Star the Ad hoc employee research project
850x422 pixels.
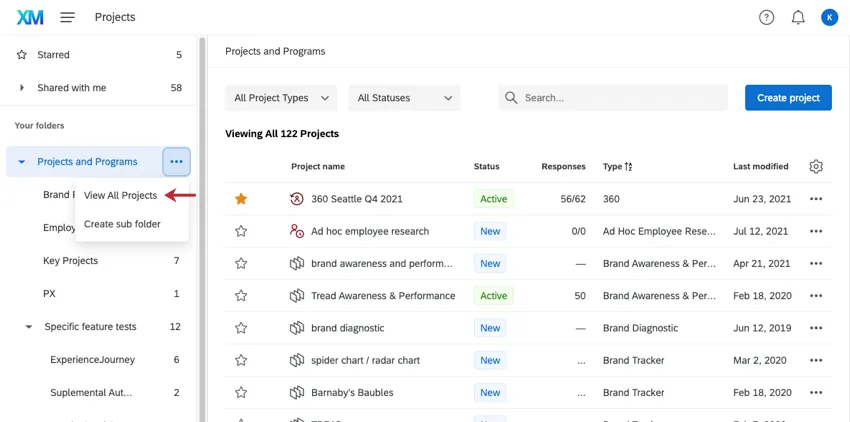click(241, 231)
